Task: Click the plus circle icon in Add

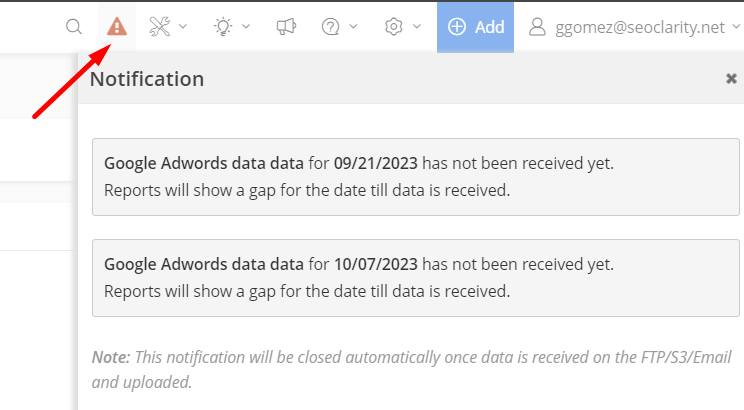Action: click(458, 27)
